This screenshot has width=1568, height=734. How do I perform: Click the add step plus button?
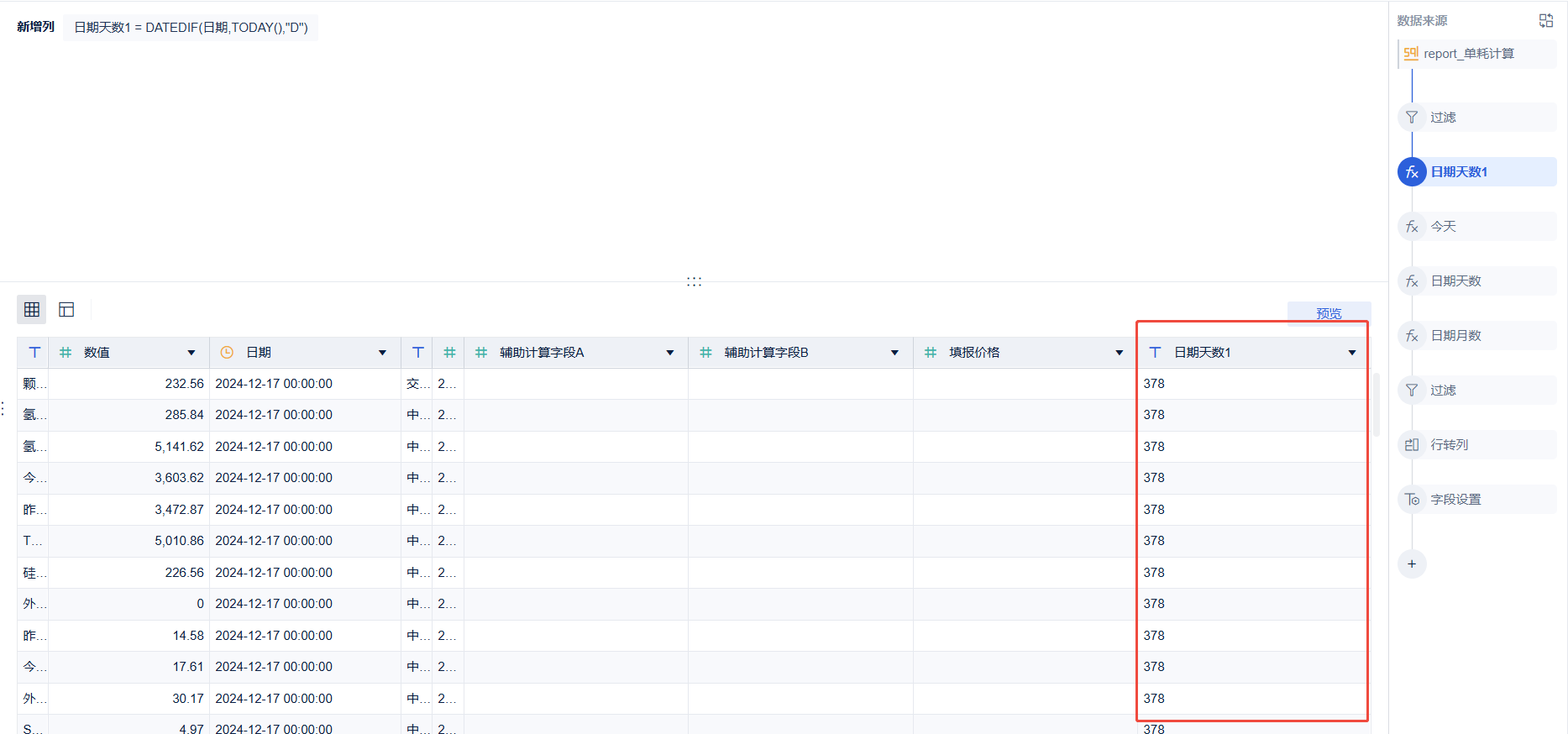pyautogui.click(x=1412, y=564)
